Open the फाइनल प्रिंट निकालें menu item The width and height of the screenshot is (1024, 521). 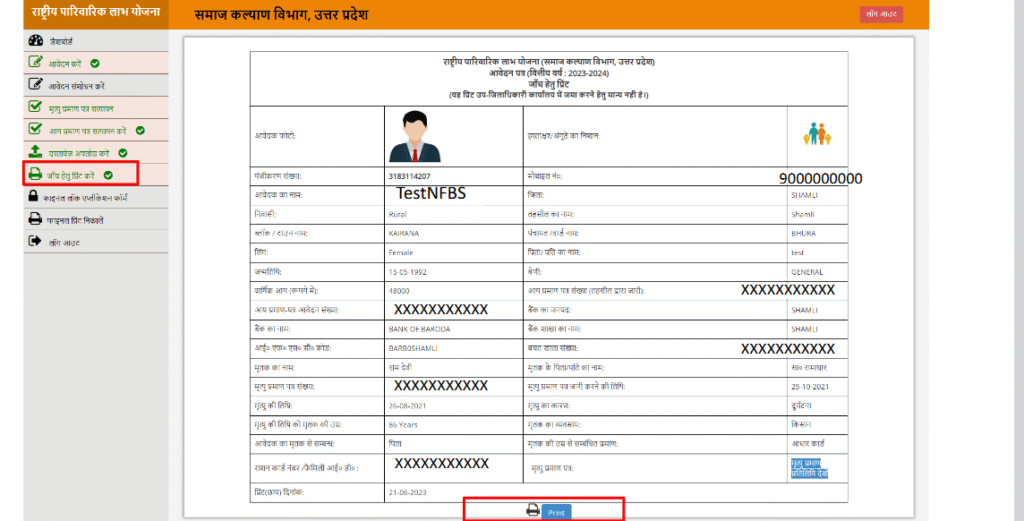tap(76, 219)
